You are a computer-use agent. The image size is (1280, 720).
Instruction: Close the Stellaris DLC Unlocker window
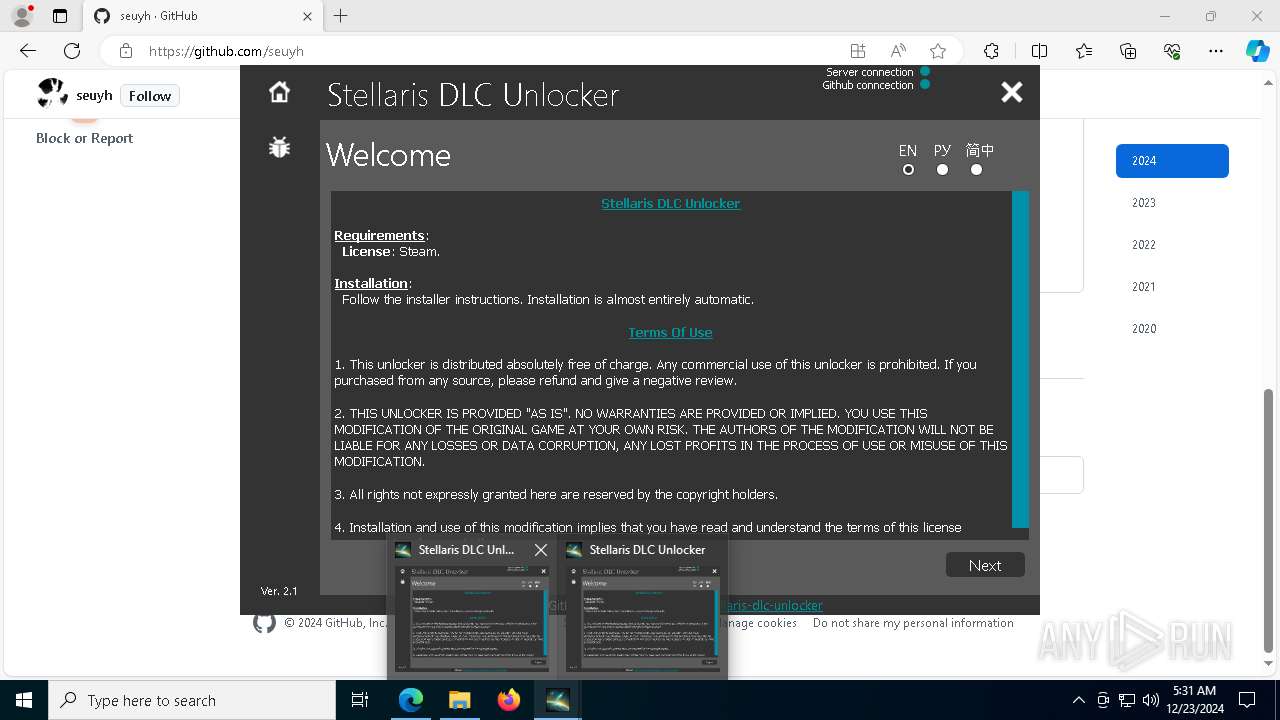[1012, 92]
